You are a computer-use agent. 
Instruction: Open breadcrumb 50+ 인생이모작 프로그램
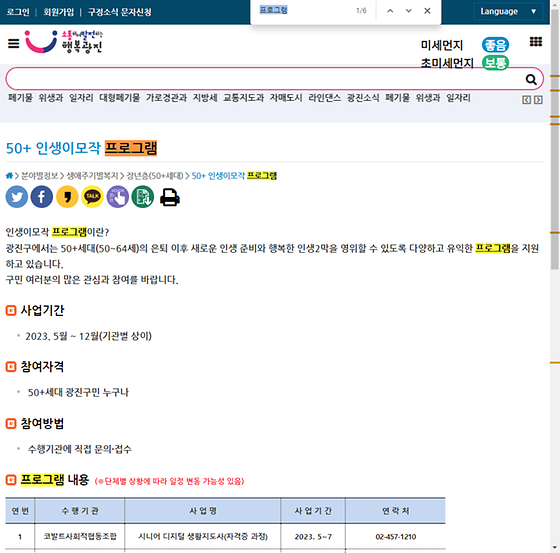pyautogui.click(x=234, y=176)
